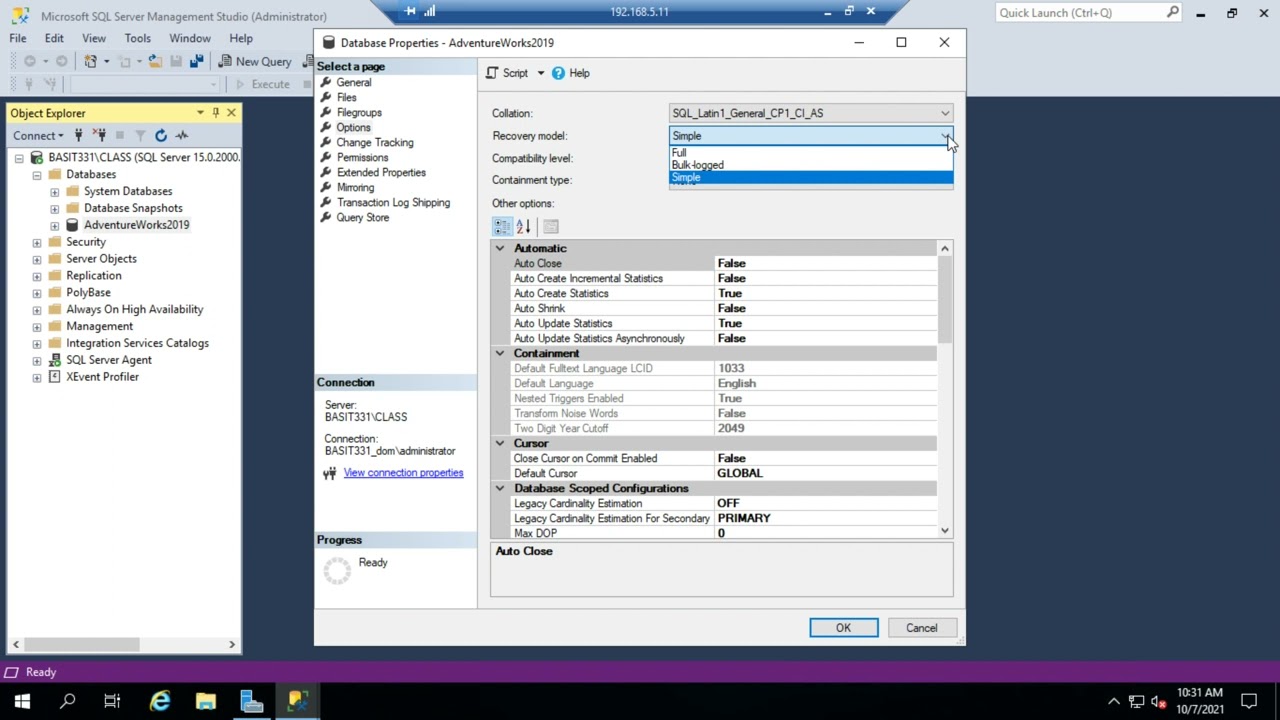
Task: Collapse the Databases tree node
Action: [37, 174]
